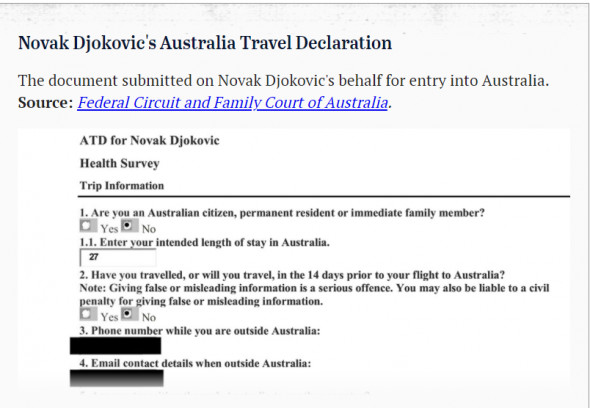Image resolution: width=590 pixels, height=408 pixels.
Task: Click the intended length of stay field
Action: click(118, 257)
